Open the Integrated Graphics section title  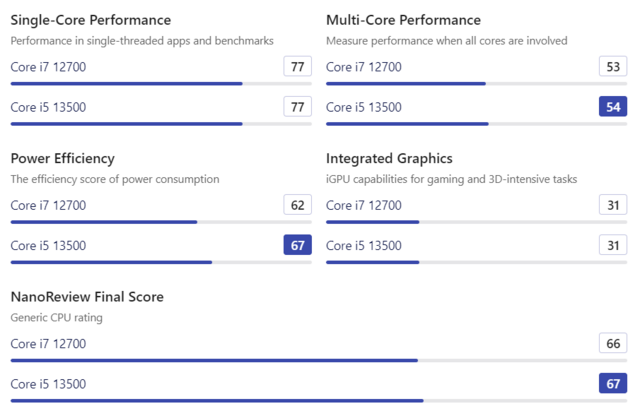pyautogui.click(x=389, y=158)
